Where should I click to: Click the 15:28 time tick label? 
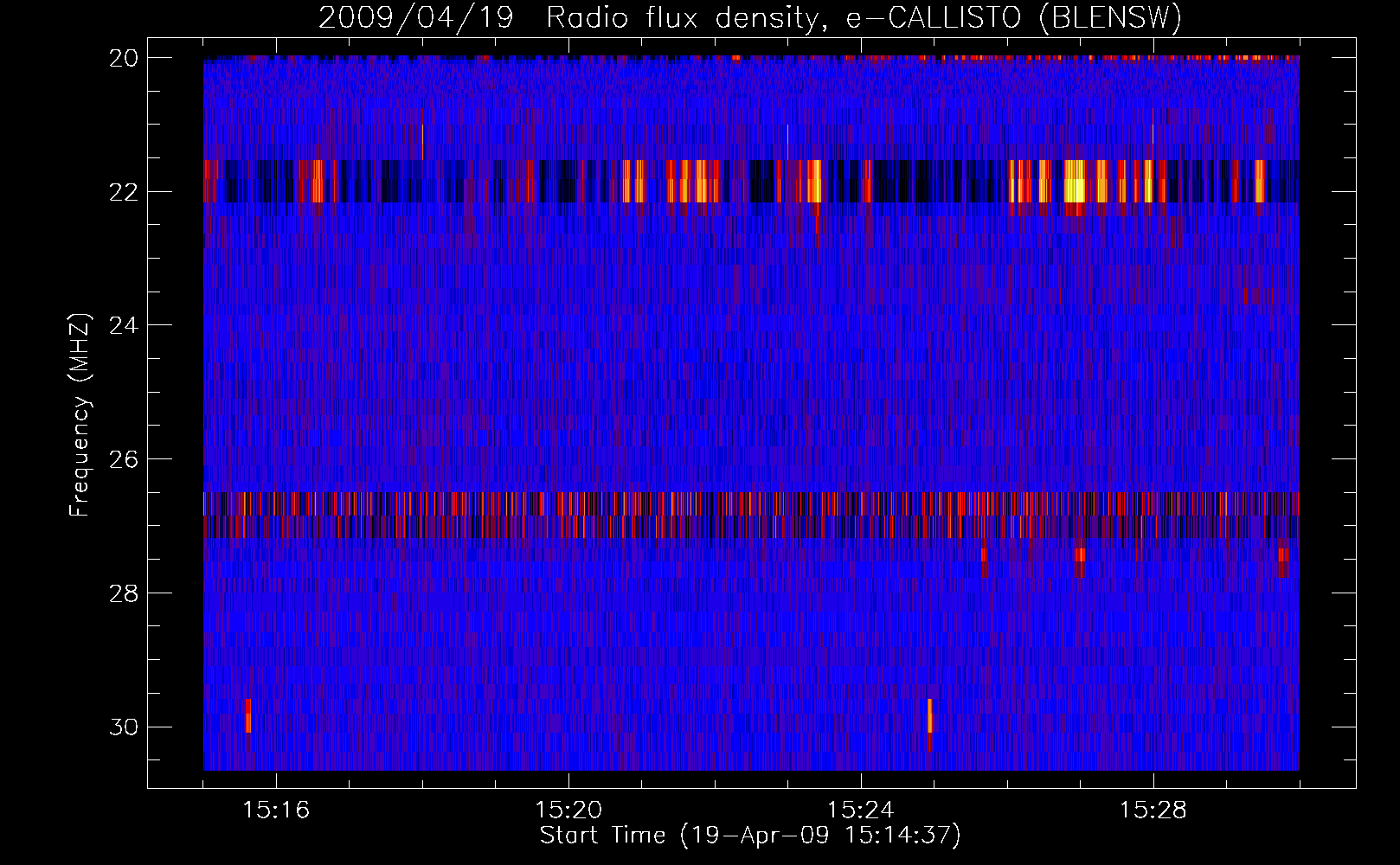pos(1153,811)
